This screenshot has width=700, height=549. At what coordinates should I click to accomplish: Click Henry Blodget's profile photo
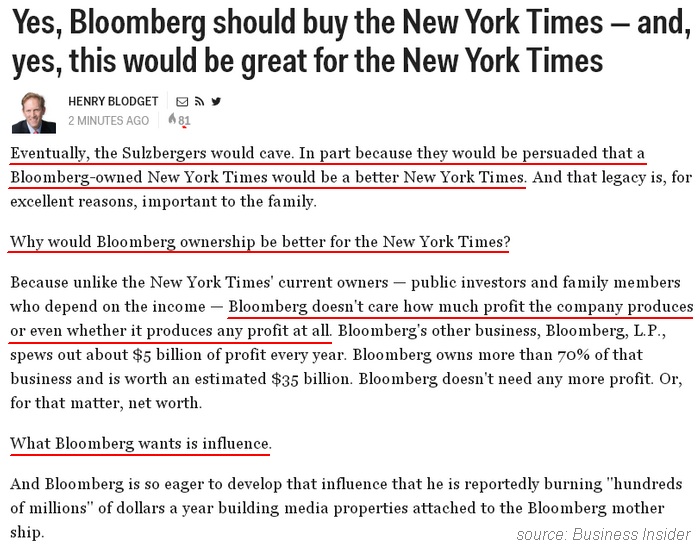pos(34,112)
